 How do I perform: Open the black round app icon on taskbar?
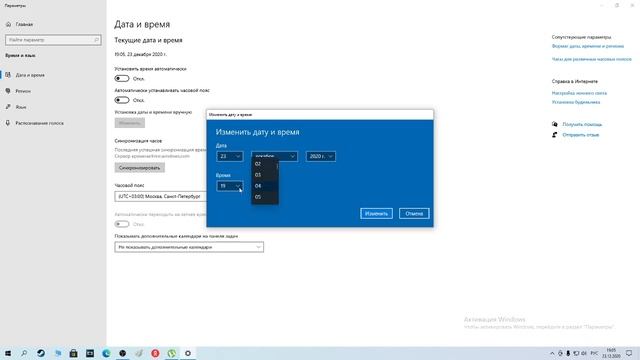pyautogui.click(x=122, y=353)
